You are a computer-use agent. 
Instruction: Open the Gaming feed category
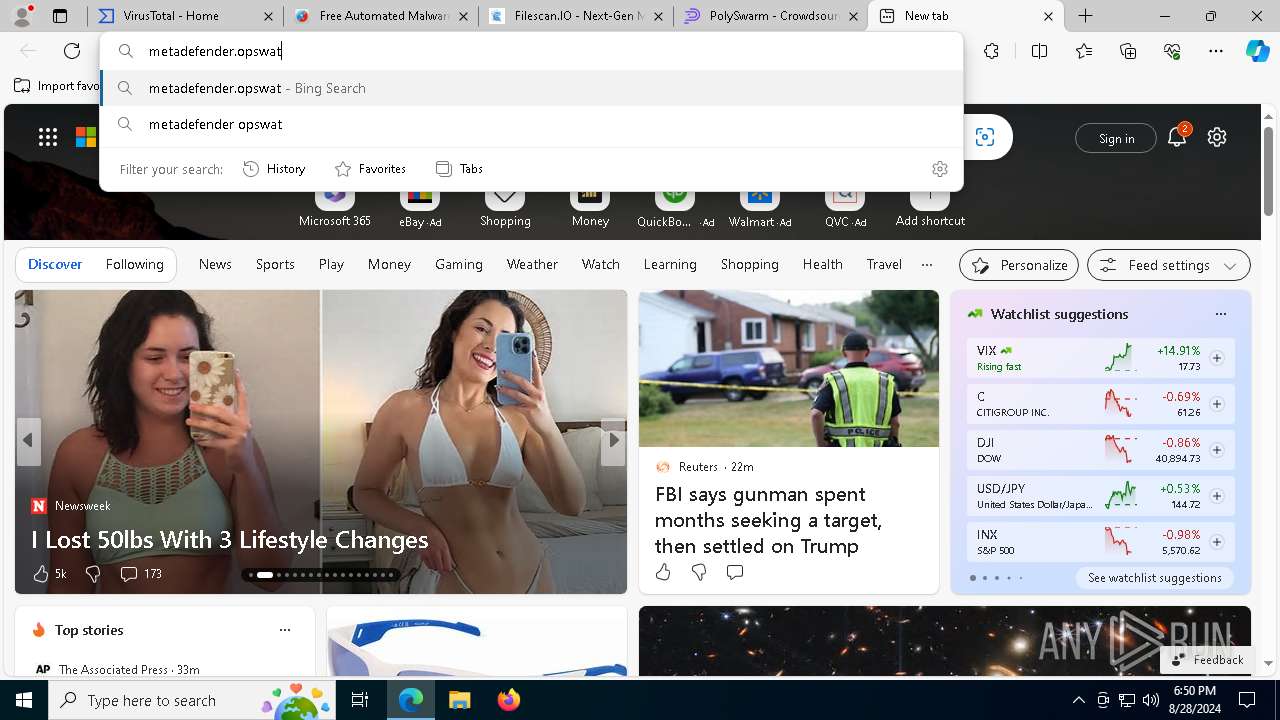coord(459,264)
